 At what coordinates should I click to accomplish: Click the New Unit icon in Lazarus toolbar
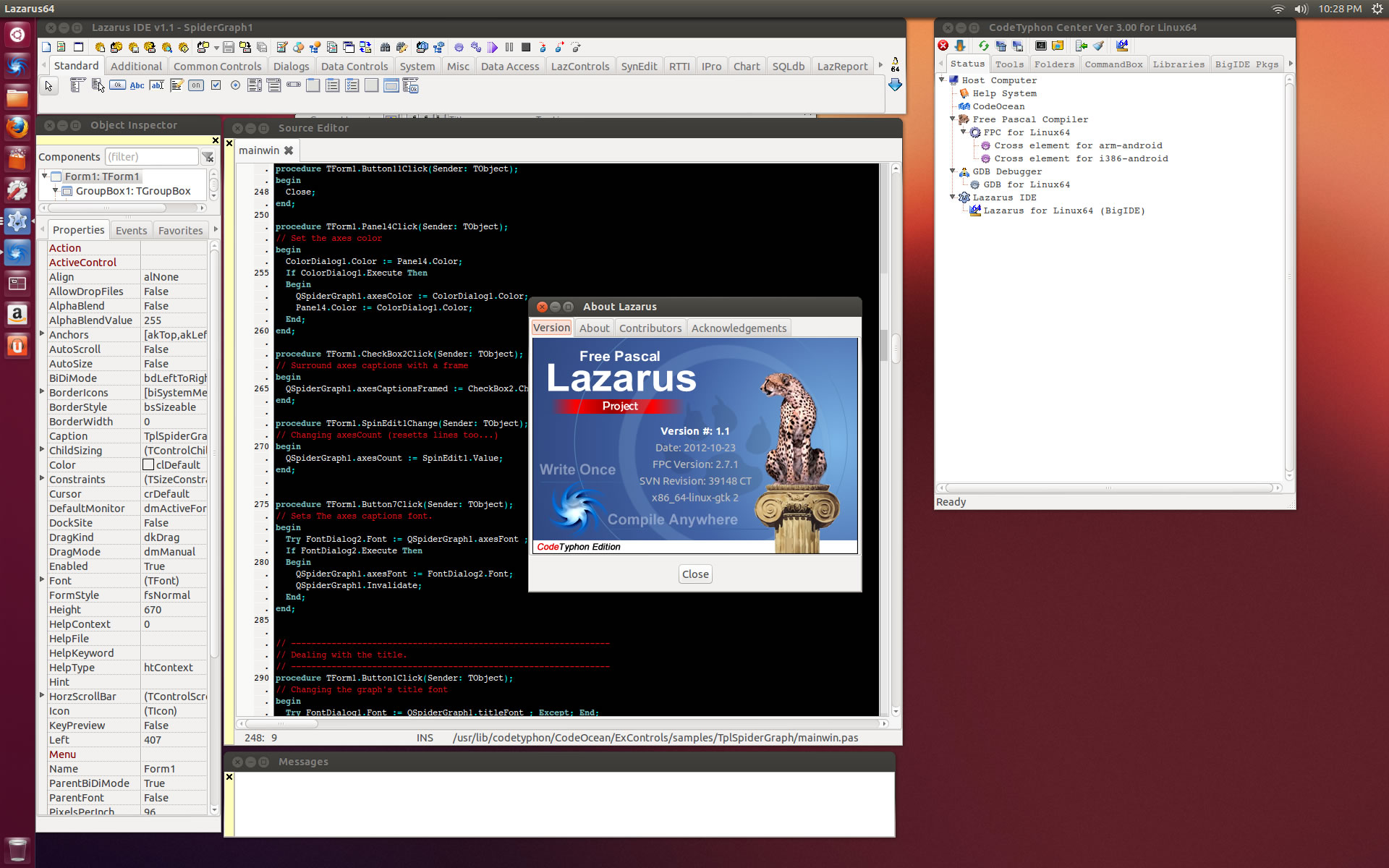[61, 47]
